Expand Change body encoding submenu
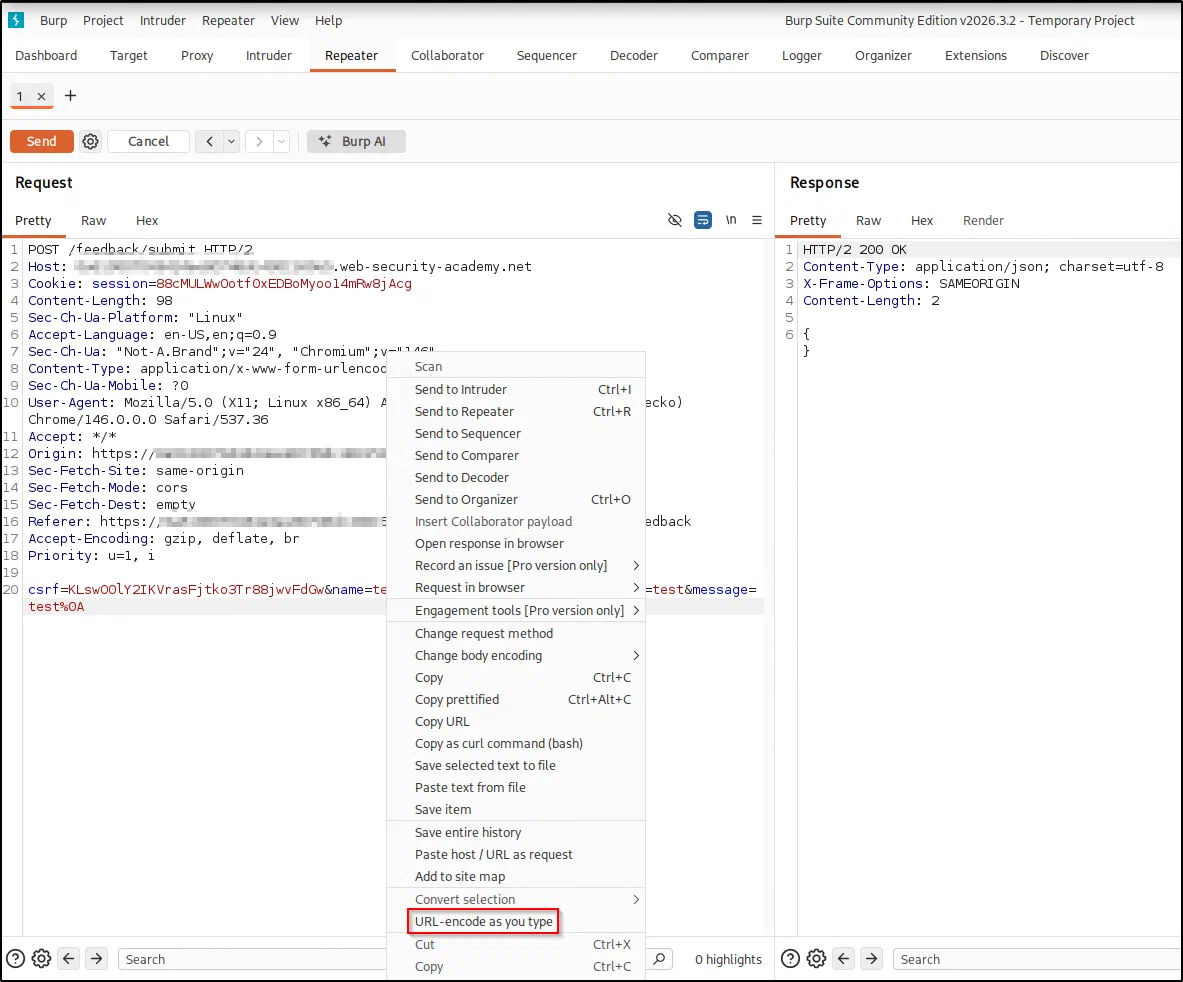Viewport: 1183px width, 982px height. pyautogui.click(x=516, y=655)
